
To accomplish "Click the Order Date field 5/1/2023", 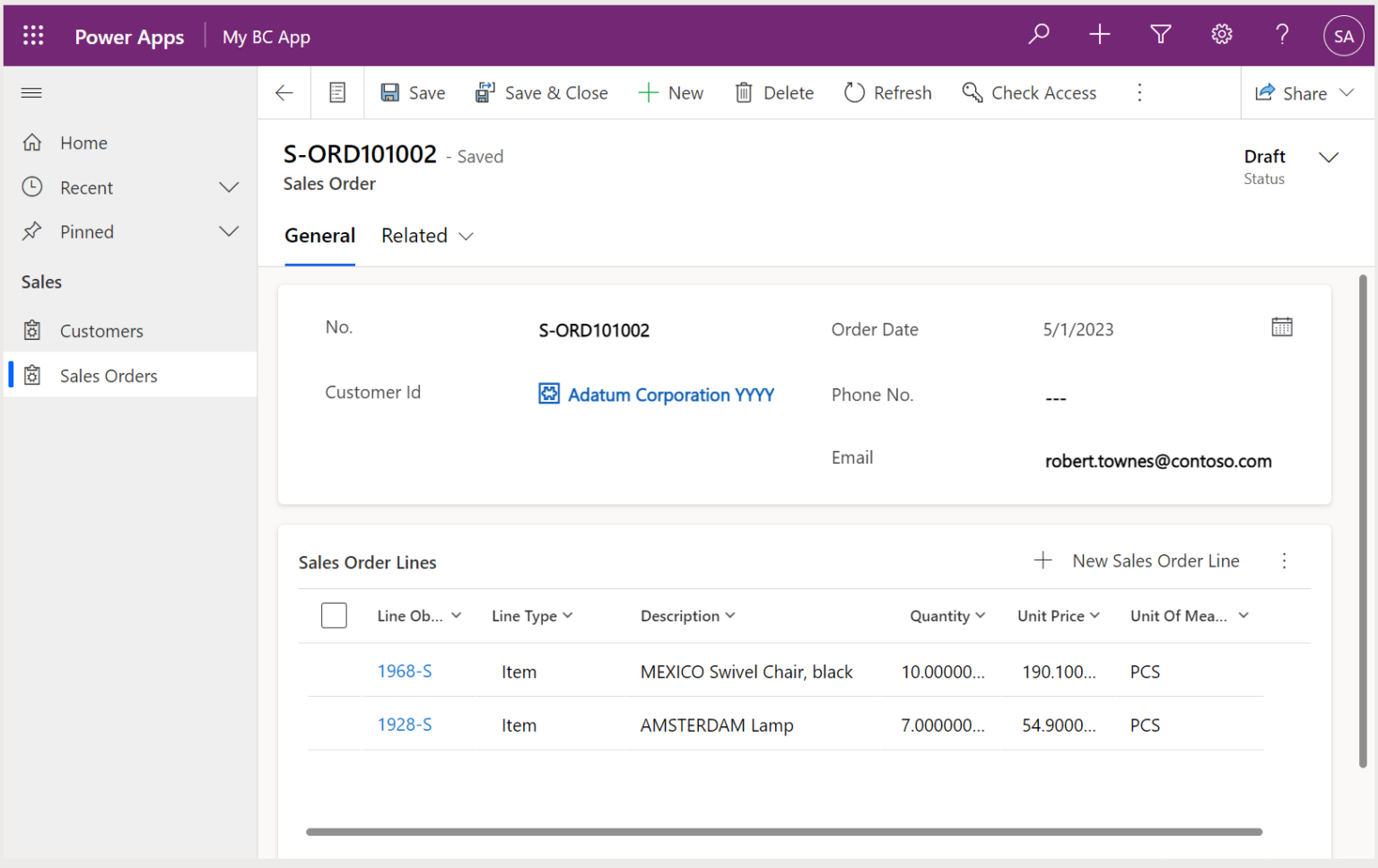I will pos(1078,329).
